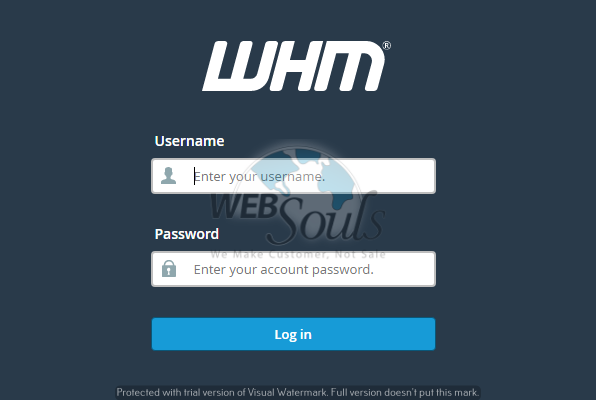Viewport: 596px width, 400px height.
Task: Click the "Enter your account password." placeholder
Action: coord(284,269)
